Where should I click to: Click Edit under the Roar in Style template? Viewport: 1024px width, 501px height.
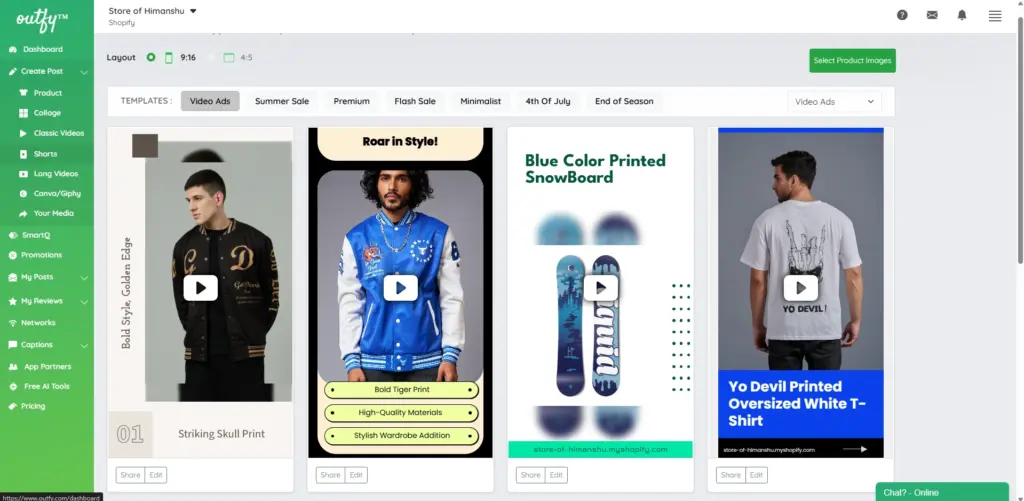(356, 475)
